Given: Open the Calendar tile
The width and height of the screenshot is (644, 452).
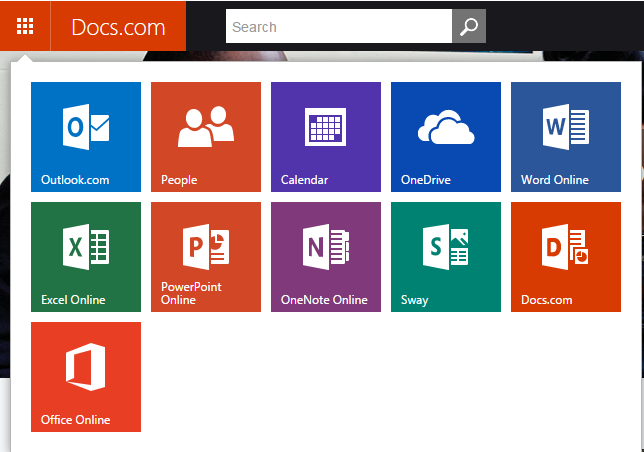Looking at the screenshot, I should (326, 137).
